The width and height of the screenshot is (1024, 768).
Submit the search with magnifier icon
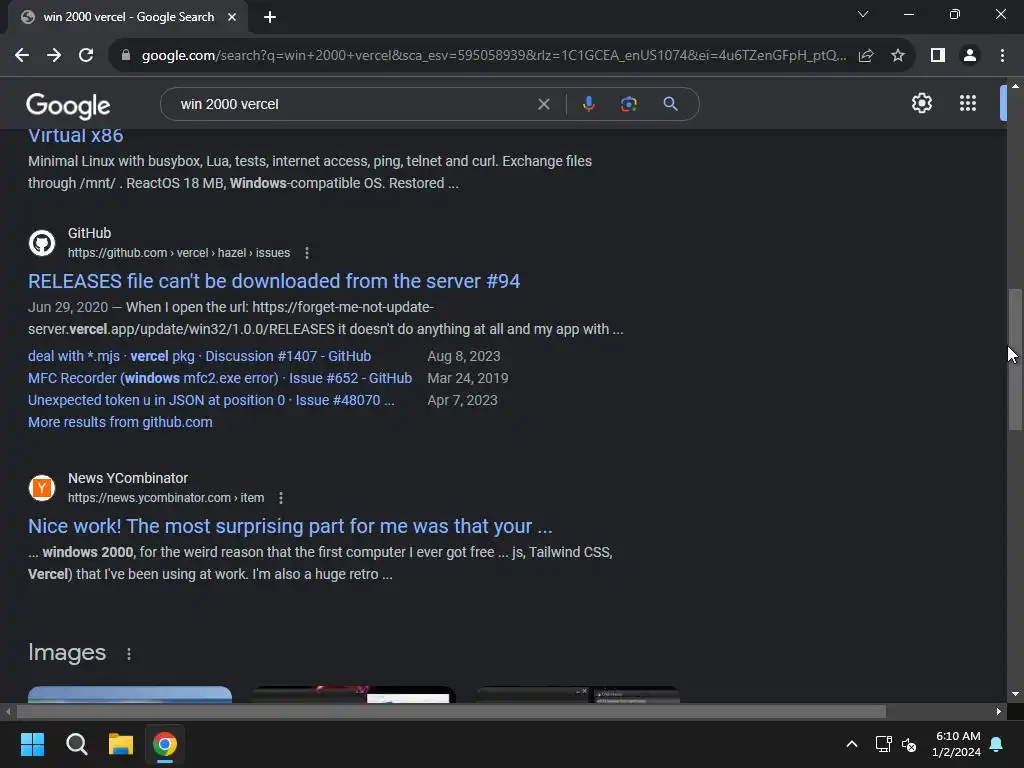670,104
